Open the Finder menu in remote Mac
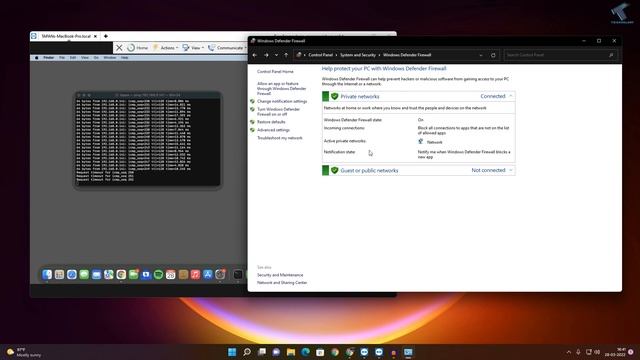 pyautogui.click(x=49, y=58)
